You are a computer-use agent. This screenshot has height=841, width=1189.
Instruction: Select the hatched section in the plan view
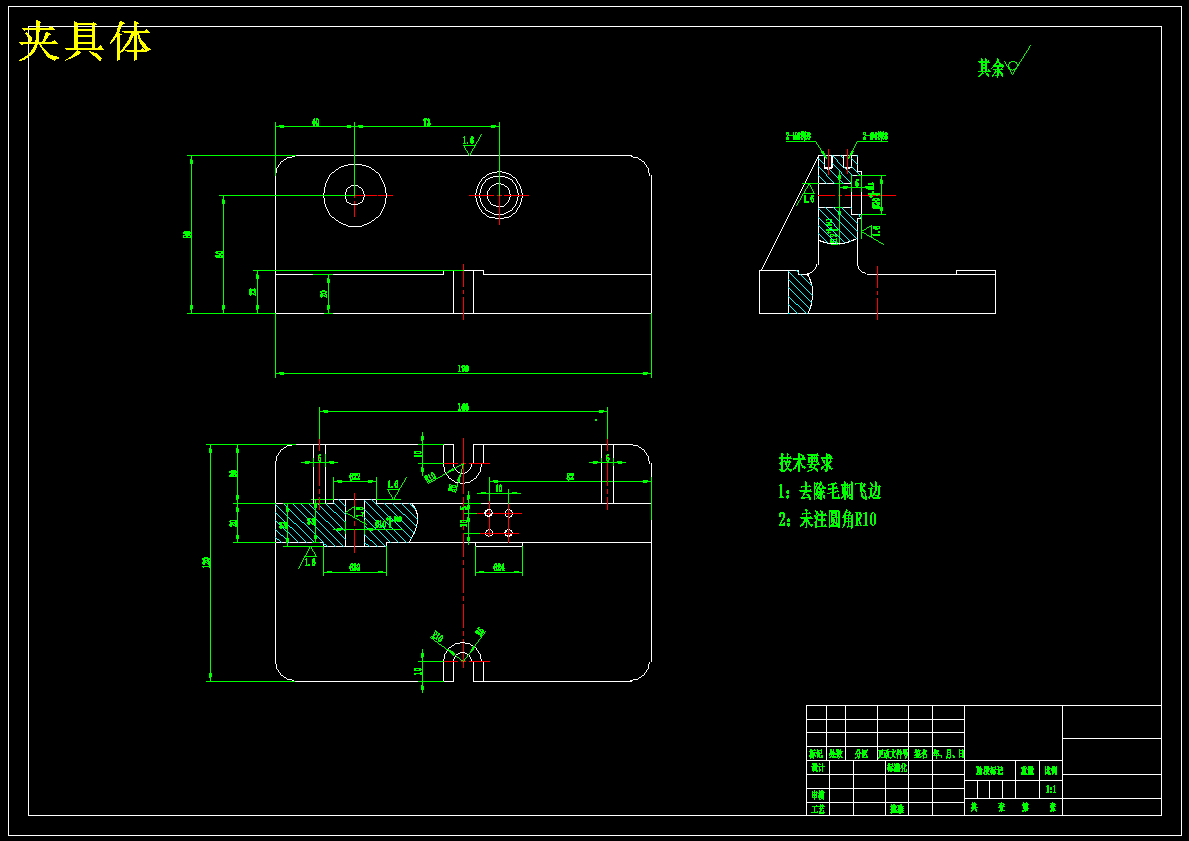347,522
